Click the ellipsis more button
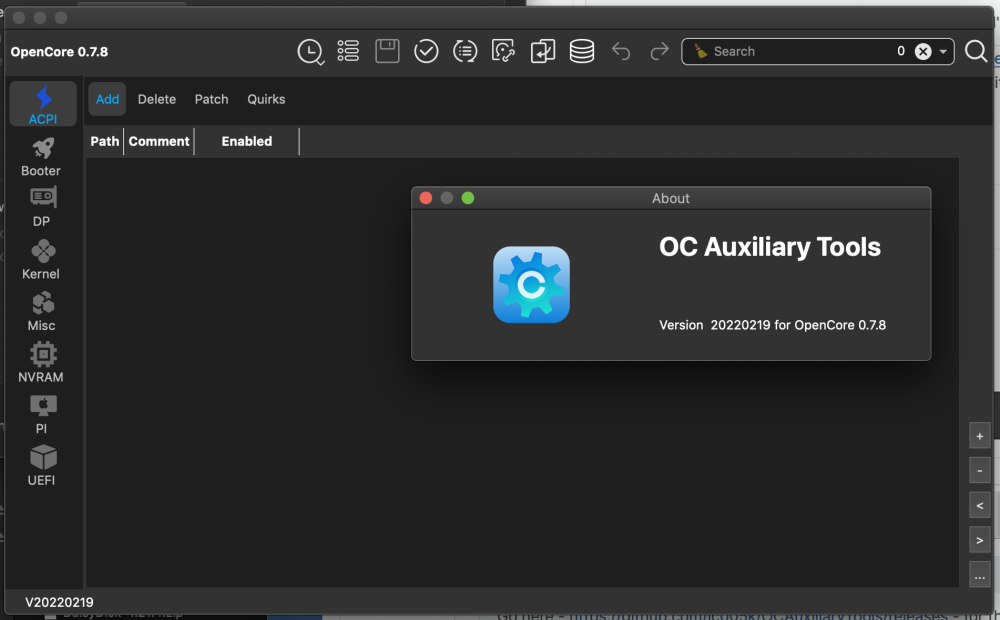This screenshot has width=1000, height=620. coord(980,575)
